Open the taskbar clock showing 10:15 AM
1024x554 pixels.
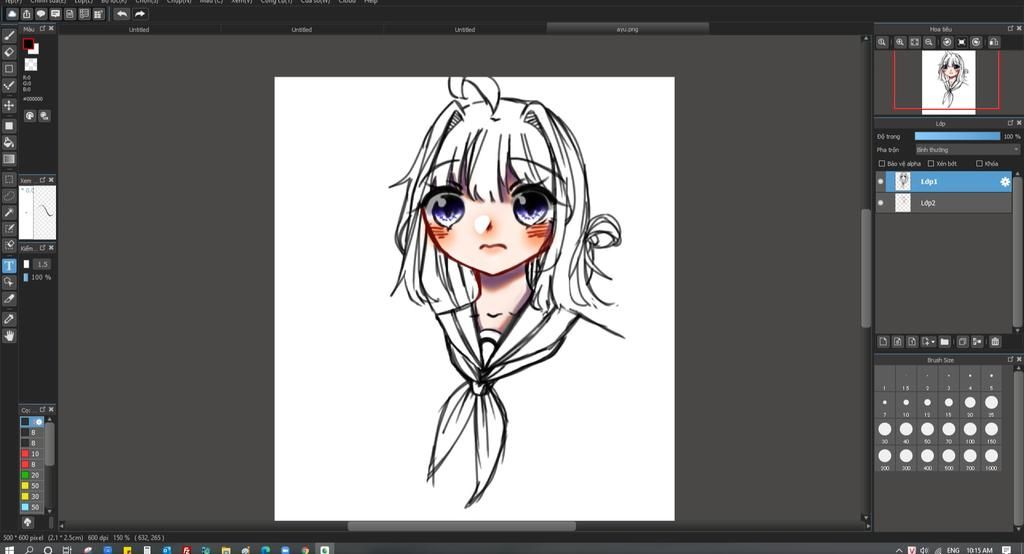[x=980, y=550]
